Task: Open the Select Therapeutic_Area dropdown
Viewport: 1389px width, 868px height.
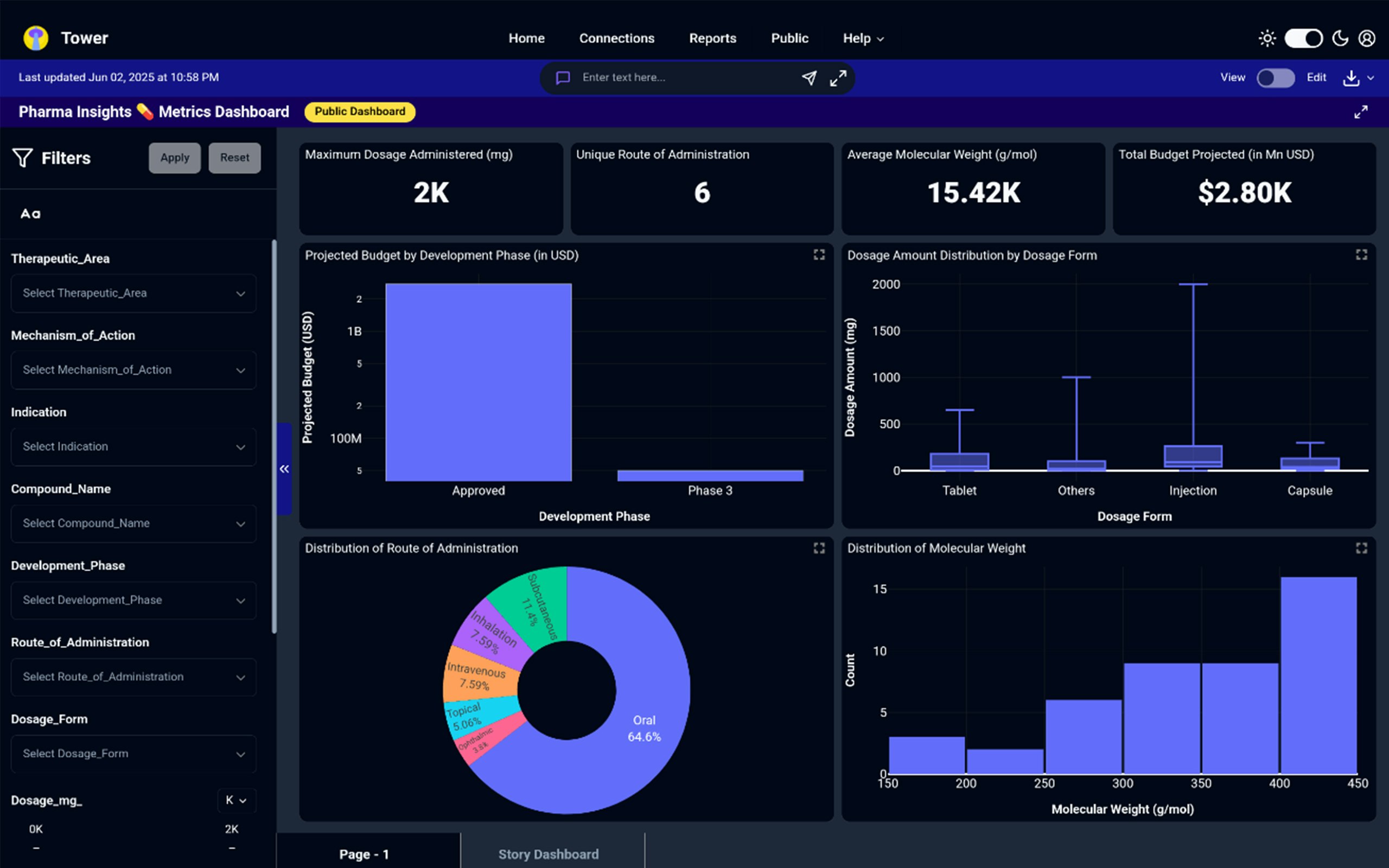Action: point(133,293)
